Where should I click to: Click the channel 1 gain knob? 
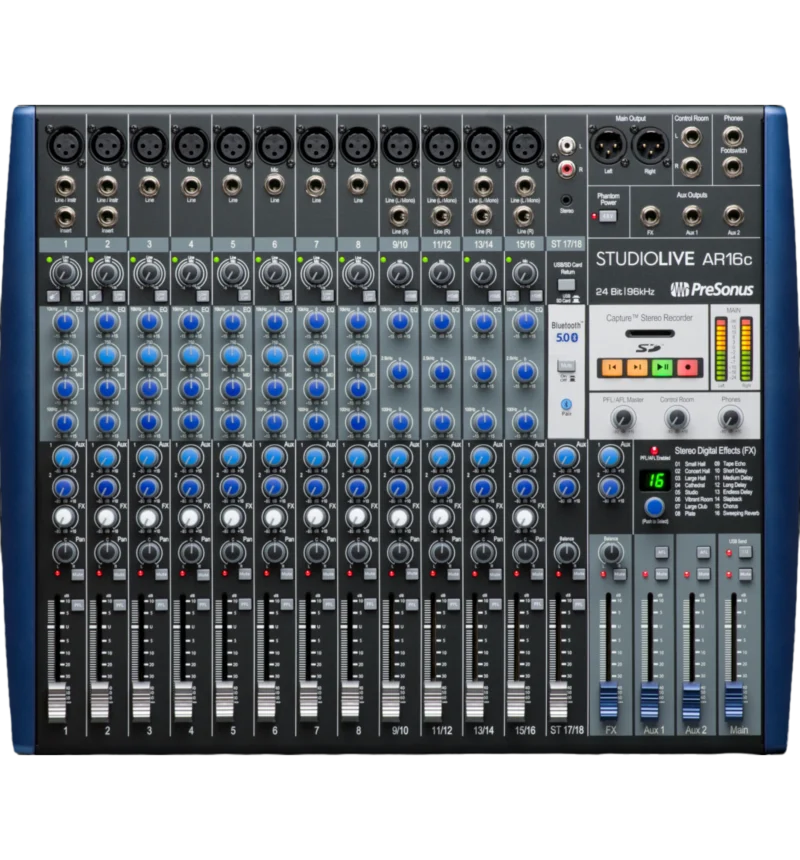[65, 273]
